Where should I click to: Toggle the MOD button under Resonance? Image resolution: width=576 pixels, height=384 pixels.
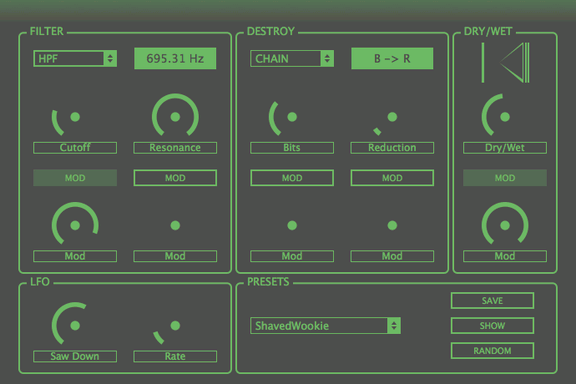tap(175, 178)
